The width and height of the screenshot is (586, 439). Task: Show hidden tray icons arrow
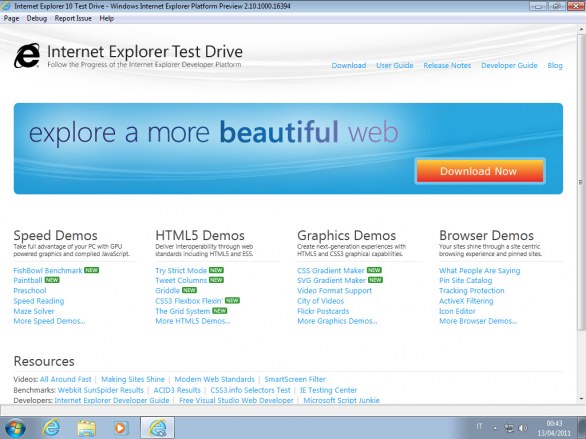pyautogui.click(x=496, y=428)
